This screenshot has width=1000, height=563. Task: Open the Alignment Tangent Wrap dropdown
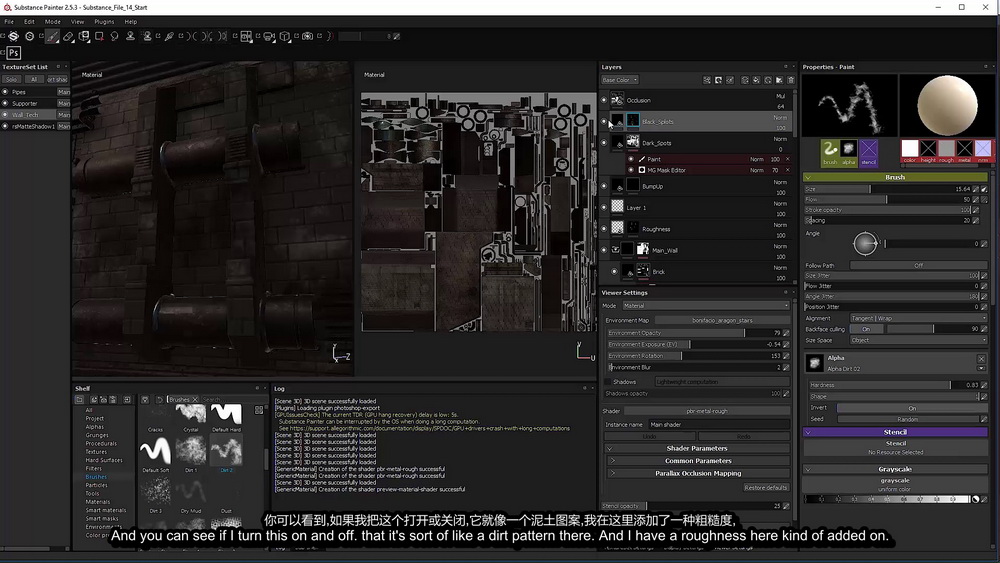[x=918, y=318]
